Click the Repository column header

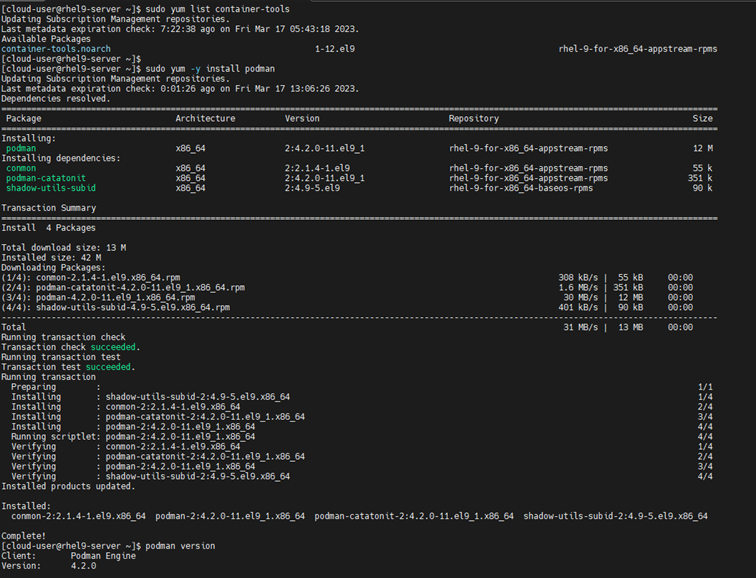pyautogui.click(x=473, y=118)
